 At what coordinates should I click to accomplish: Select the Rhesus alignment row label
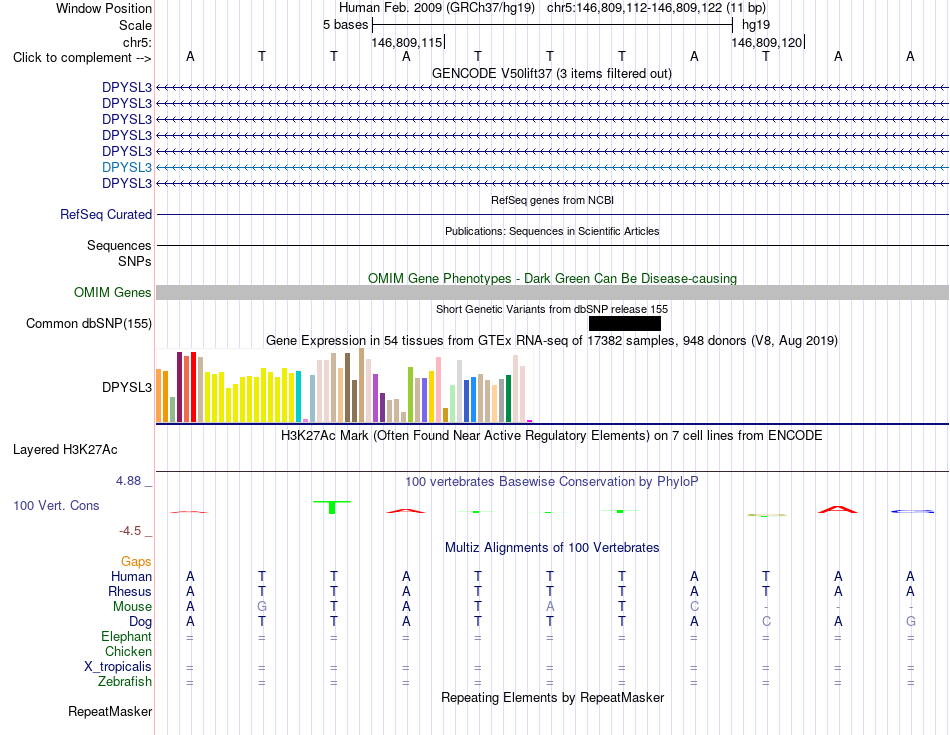tap(130, 591)
